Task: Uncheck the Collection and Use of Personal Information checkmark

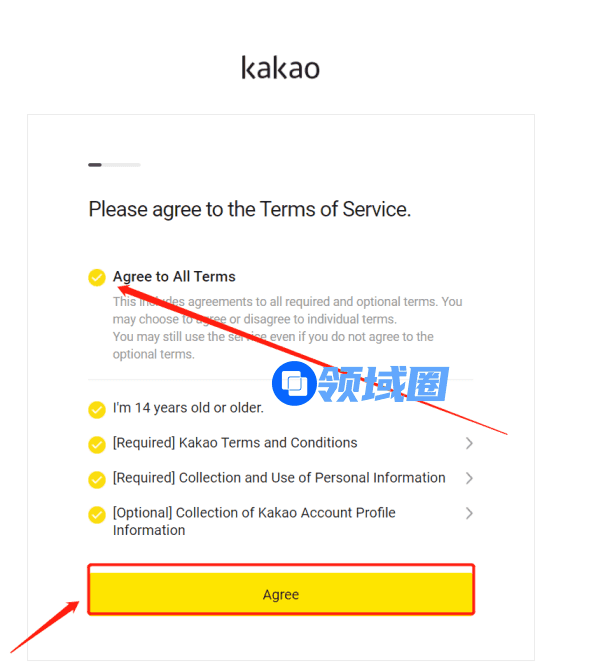Action: point(97,479)
